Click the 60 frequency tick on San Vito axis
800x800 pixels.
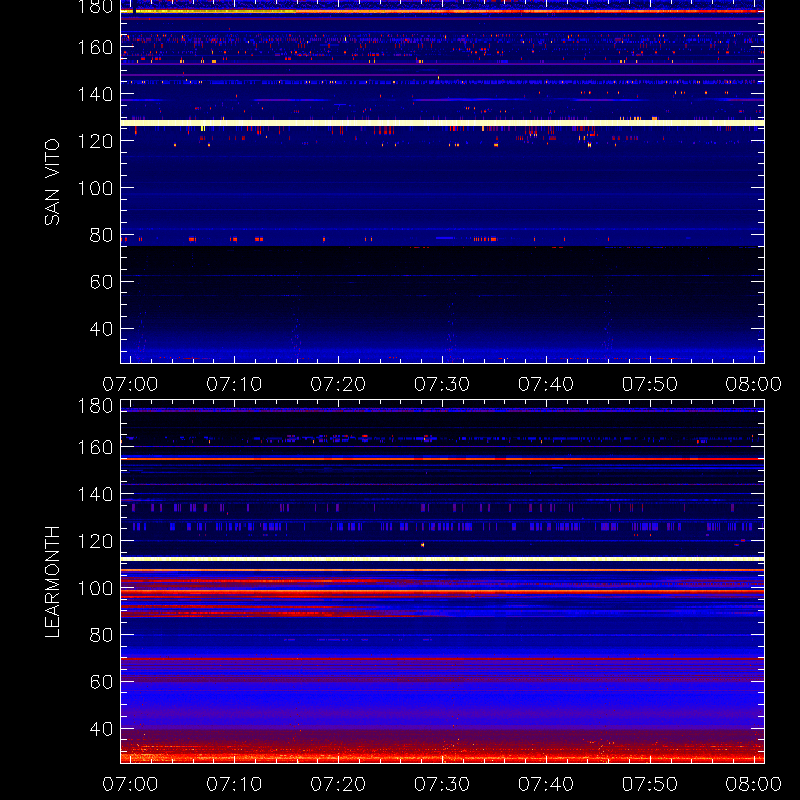click(101, 282)
